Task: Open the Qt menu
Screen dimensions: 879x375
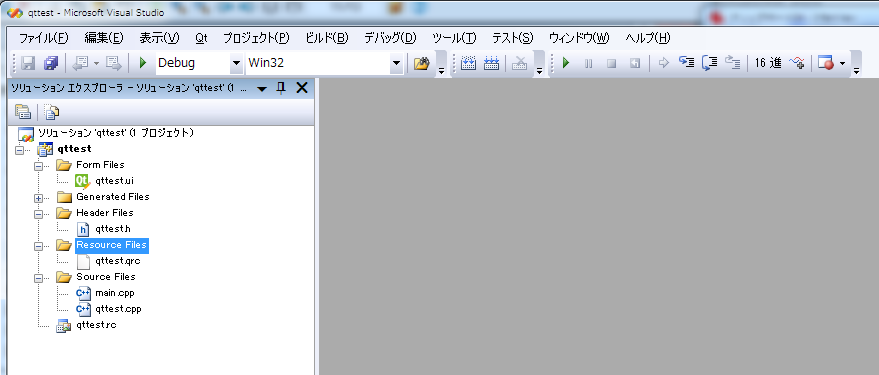Action: pos(202,38)
